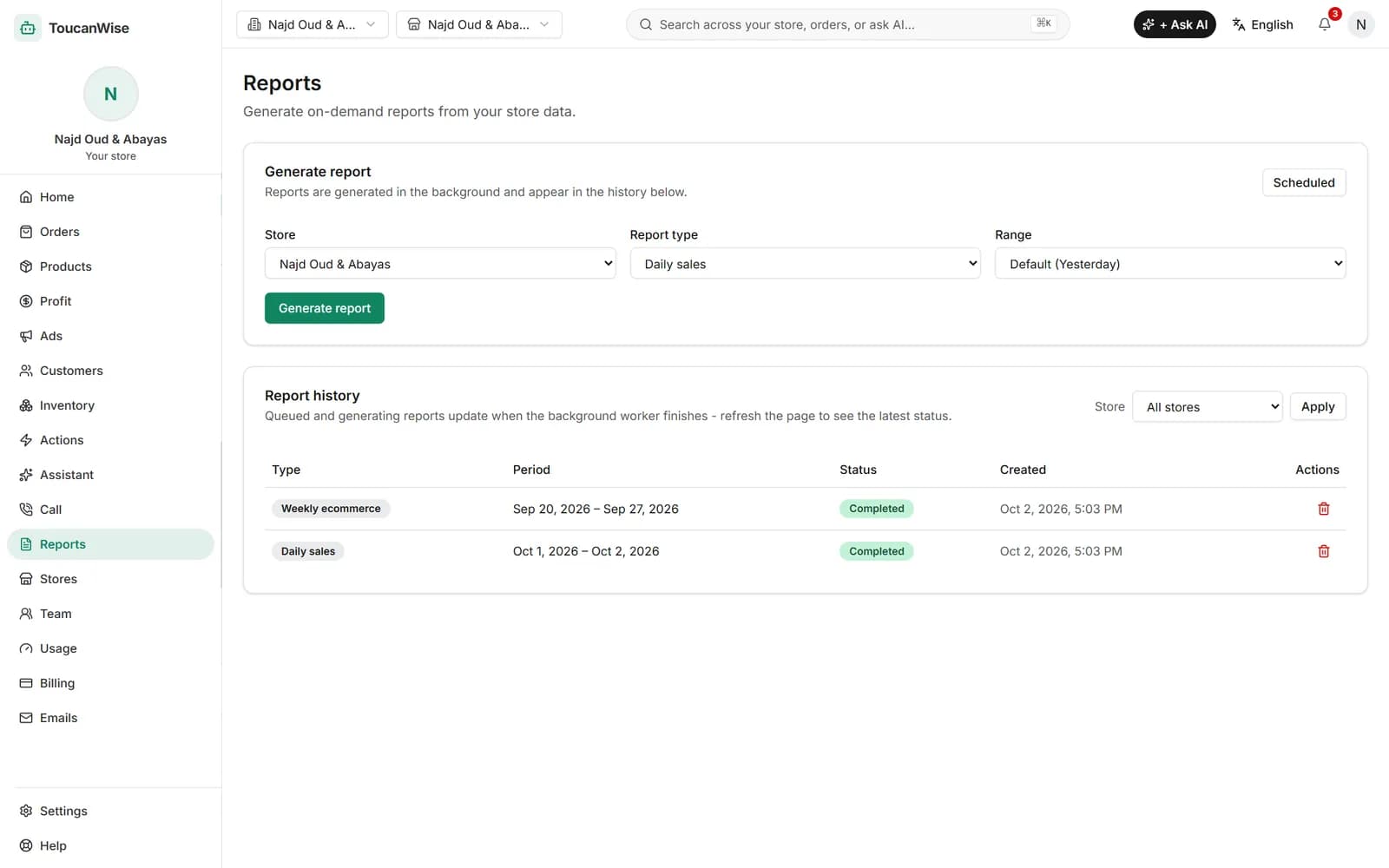This screenshot has height=868, width=1389.
Task: Click the Daily sales type badge
Action: [x=308, y=551]
